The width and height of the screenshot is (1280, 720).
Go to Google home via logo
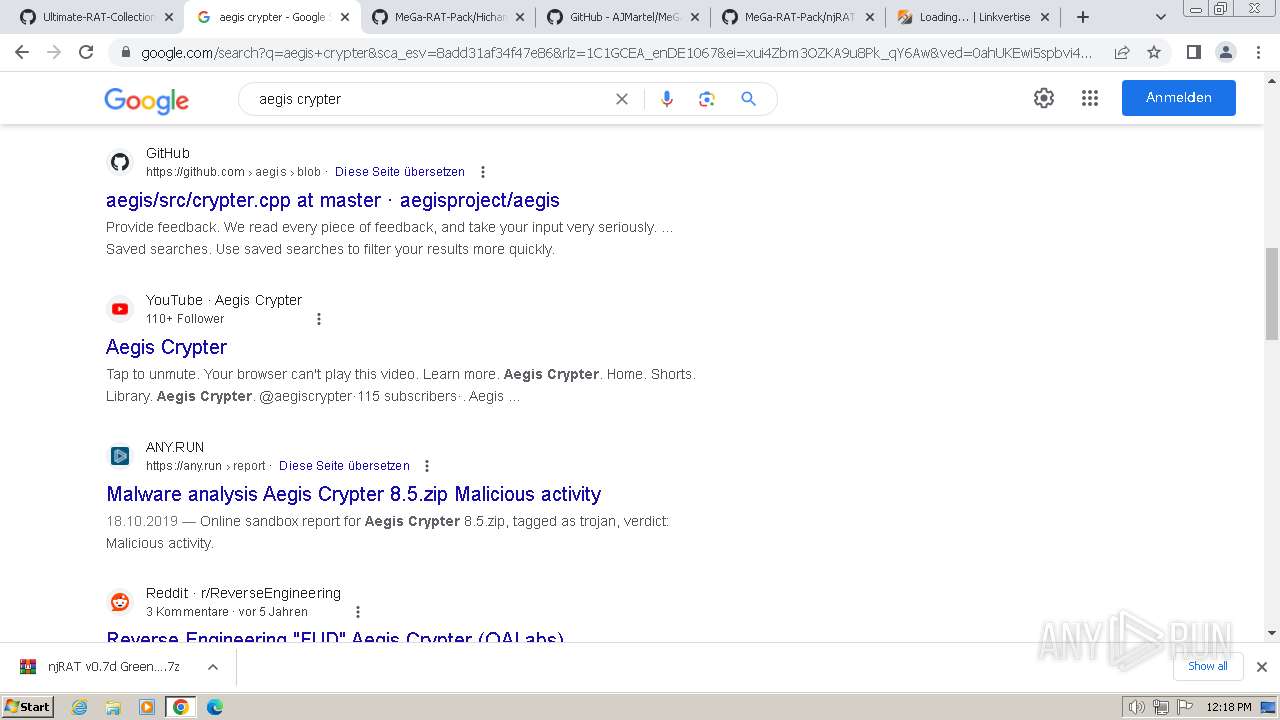[x=146, y=100]
